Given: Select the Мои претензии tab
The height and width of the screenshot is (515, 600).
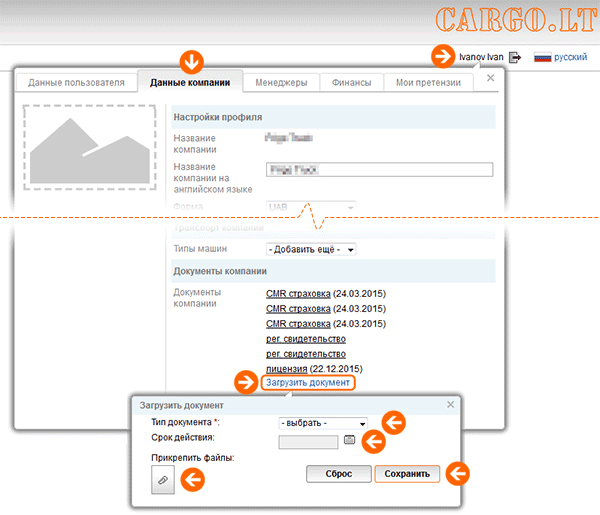Looking at the screenshot, I should pyautogui.click(x=427, y=83).
